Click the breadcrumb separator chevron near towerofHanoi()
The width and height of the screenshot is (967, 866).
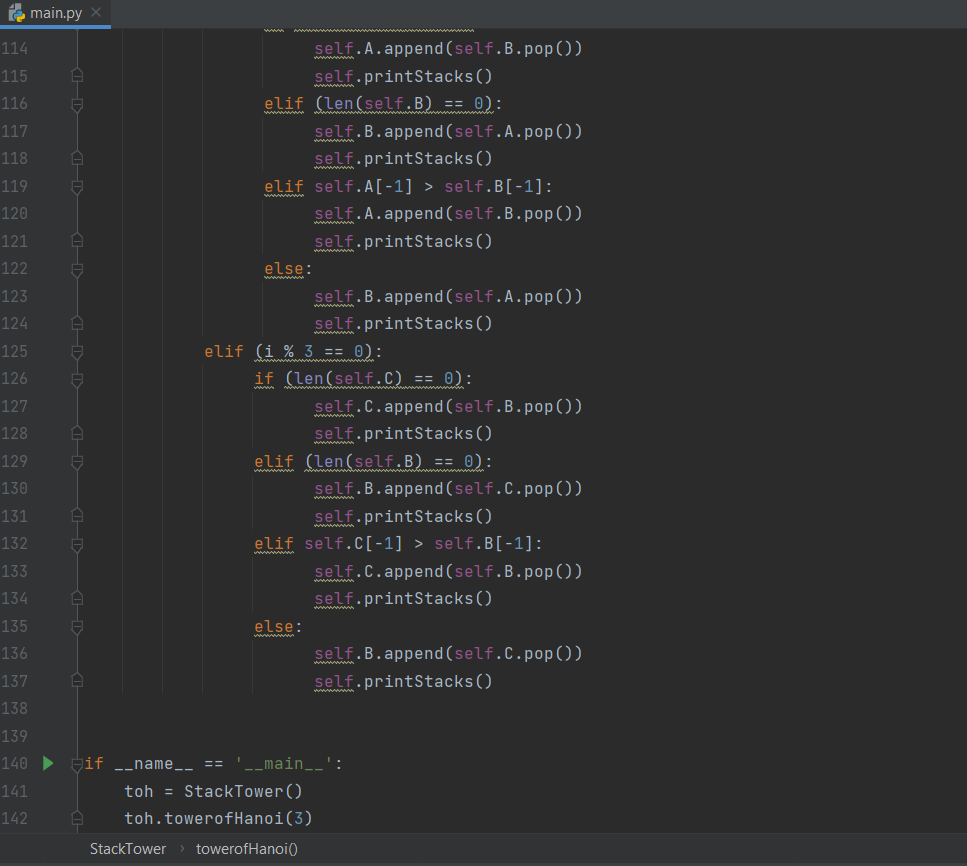182,848
